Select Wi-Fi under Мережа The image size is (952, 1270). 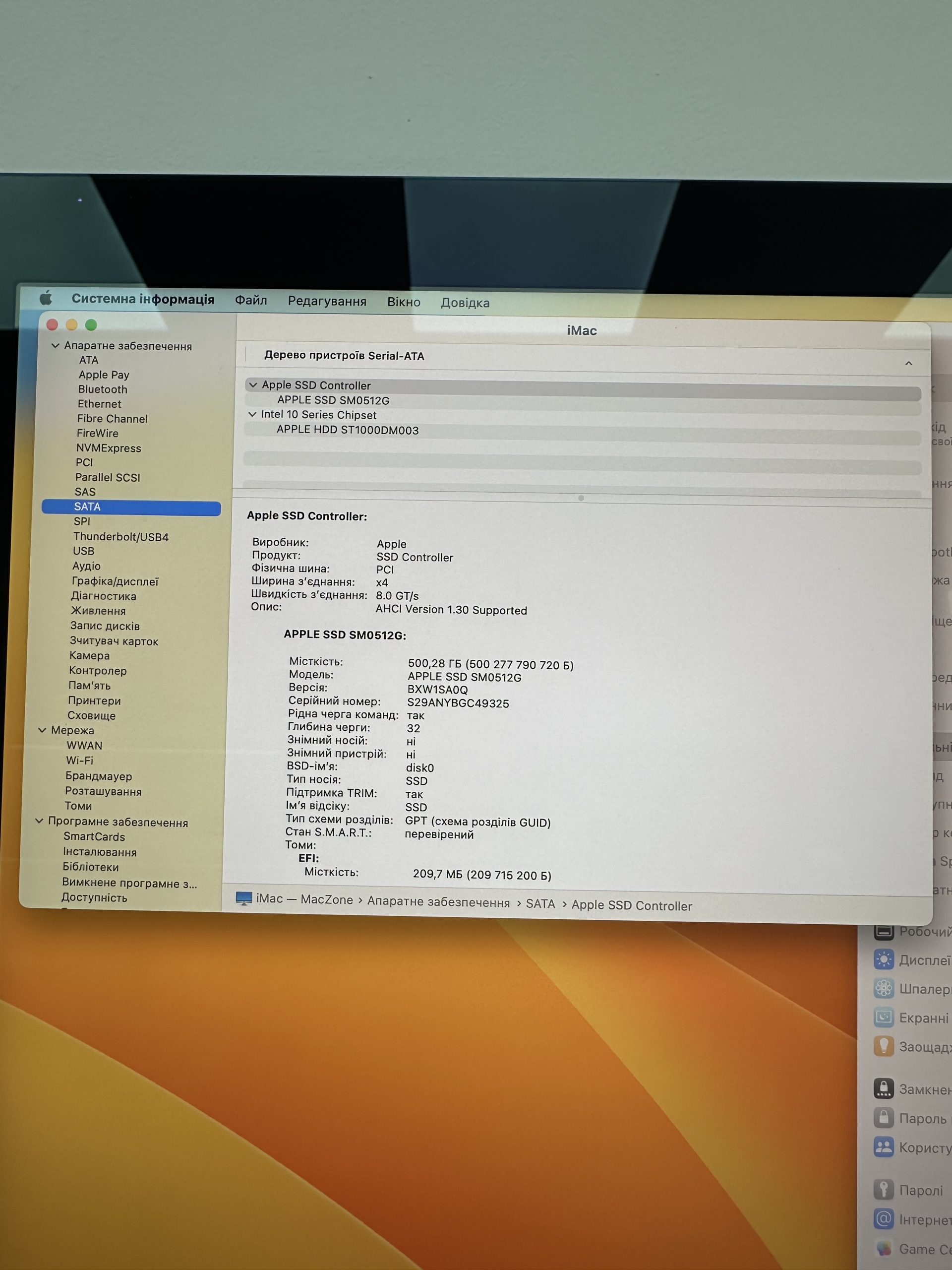tap(79, 760)
